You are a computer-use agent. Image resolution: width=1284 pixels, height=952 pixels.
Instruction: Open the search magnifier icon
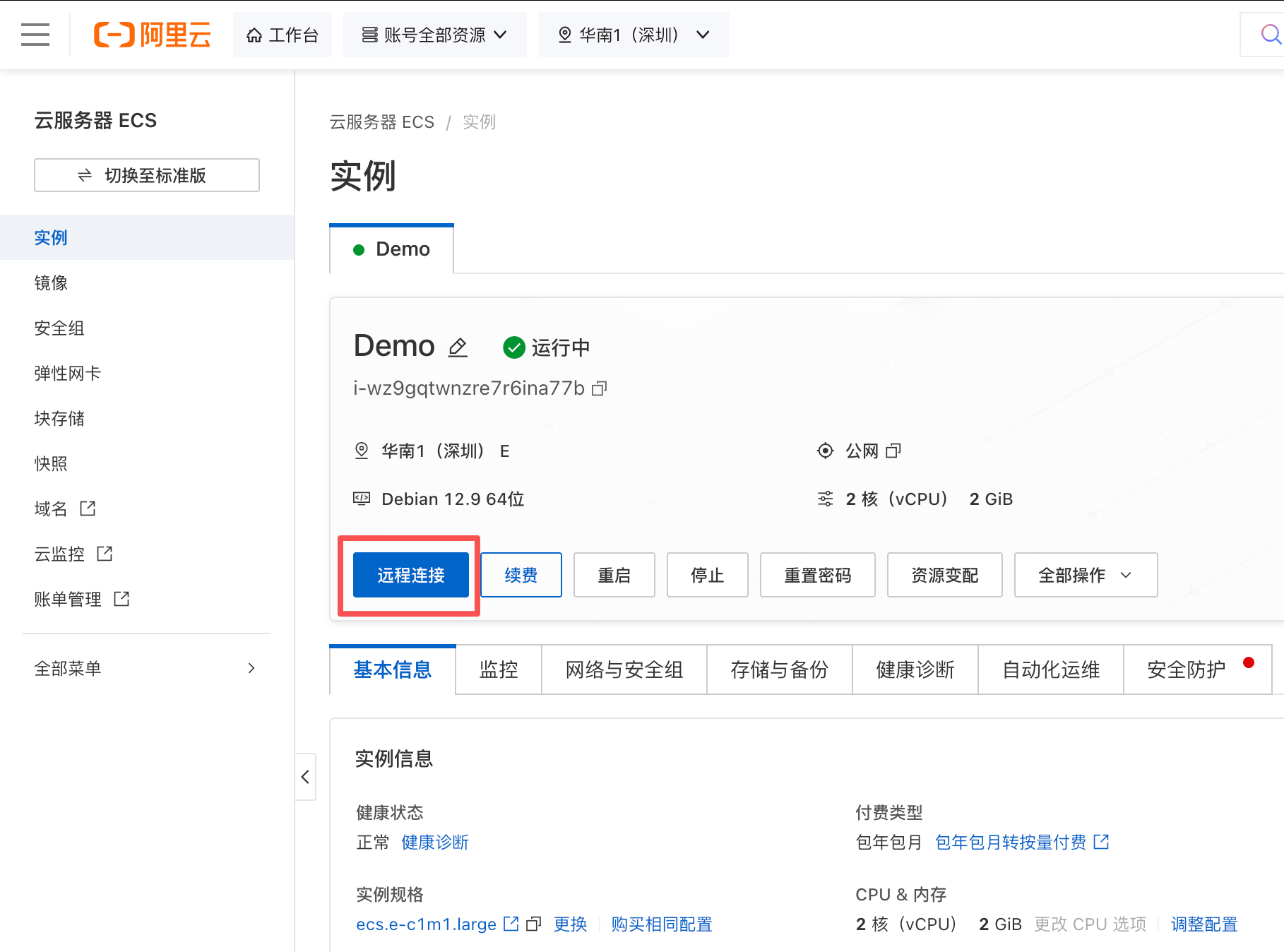(x=1271, y=35)
